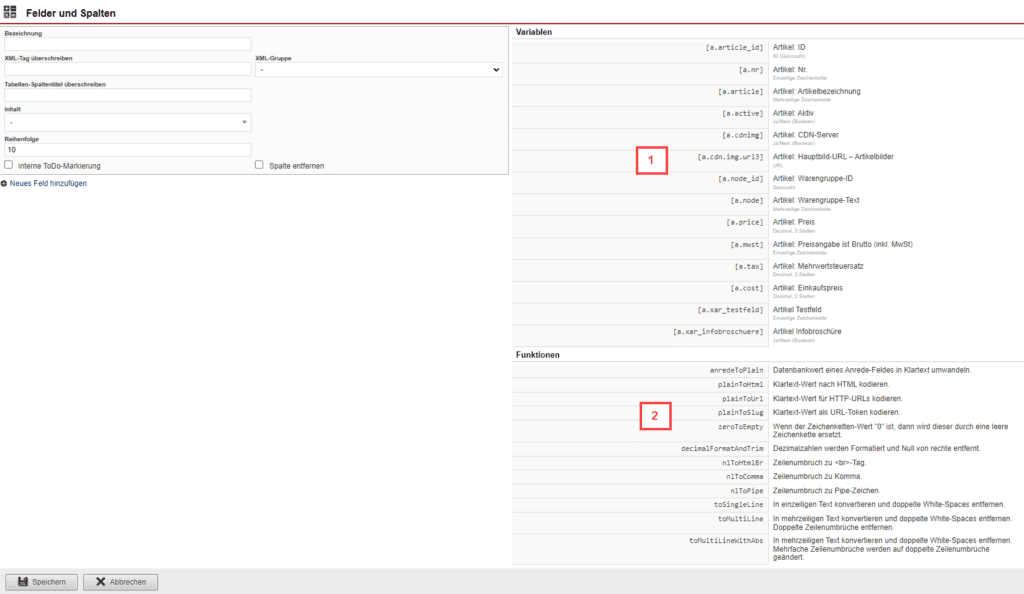Click inside the Bezeichnung input field
This screenshot has height=594, width=1024.
[127, 43]
